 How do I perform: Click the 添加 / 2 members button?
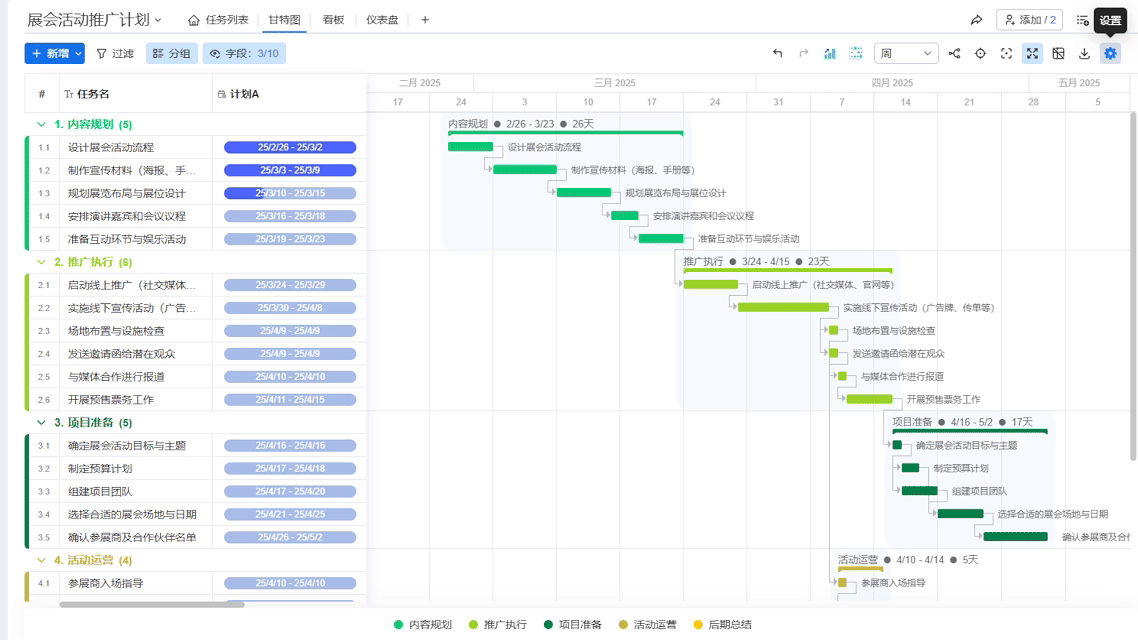click(x=1029, y=20)
